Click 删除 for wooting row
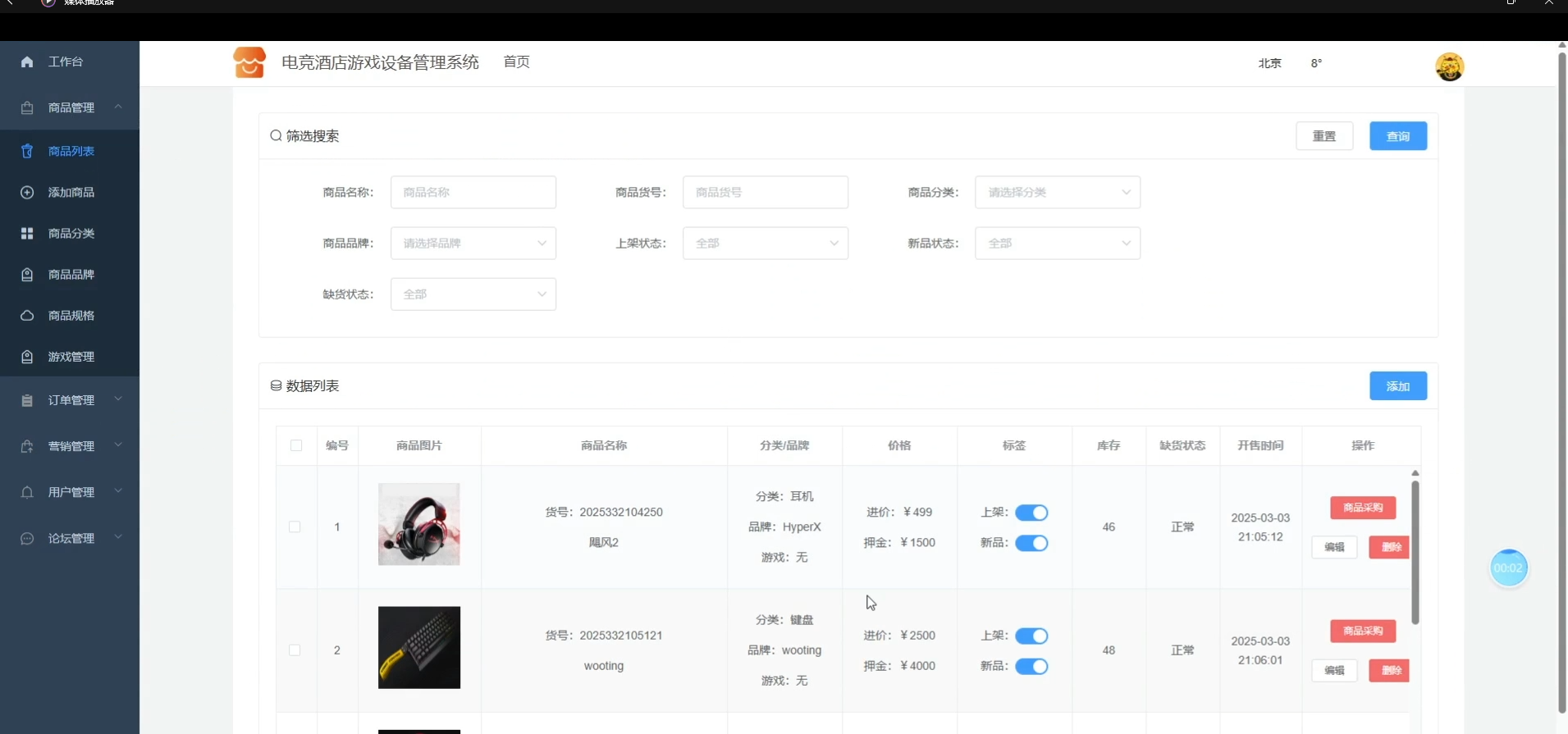This screenshot has height=734, width=1568. [x=1390, y=670]
